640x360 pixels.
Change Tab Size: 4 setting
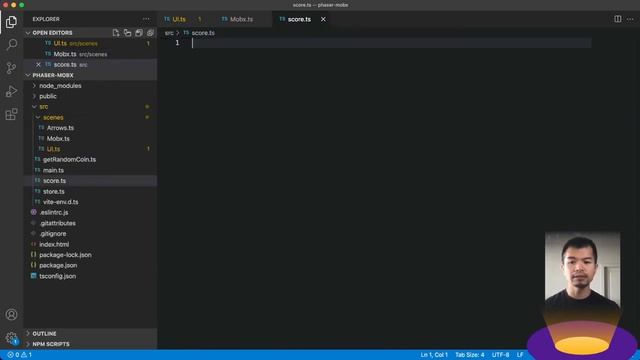pos(470,355)
